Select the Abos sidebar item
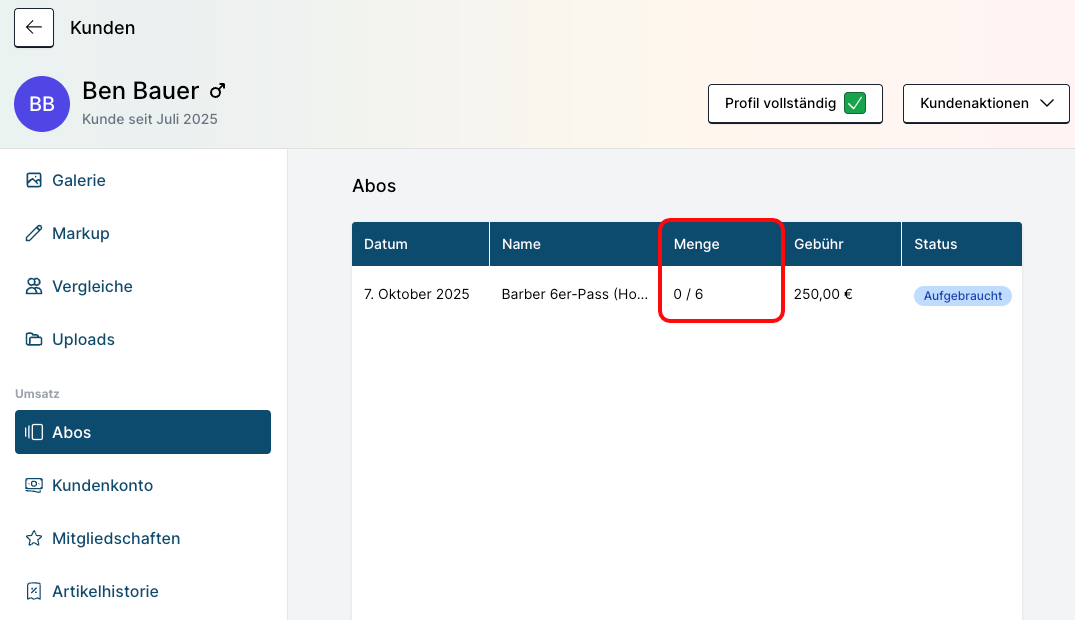 143,432
